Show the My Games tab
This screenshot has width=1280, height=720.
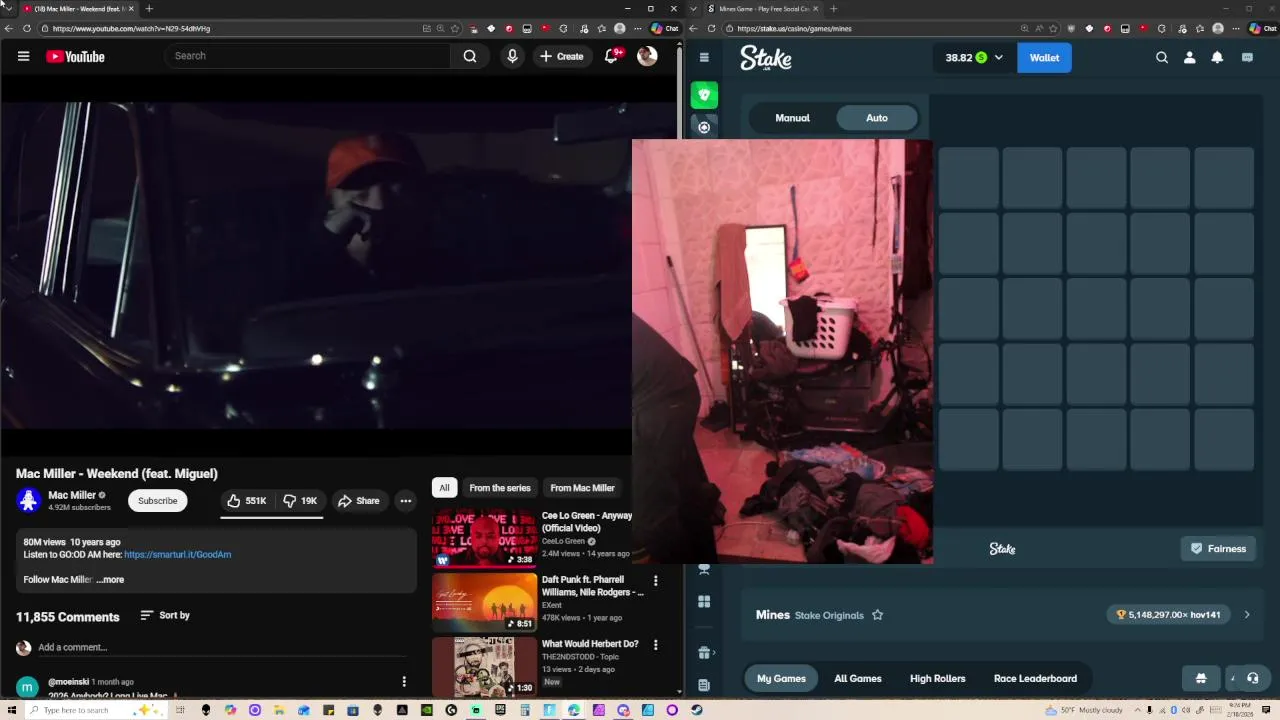point(781,678)
